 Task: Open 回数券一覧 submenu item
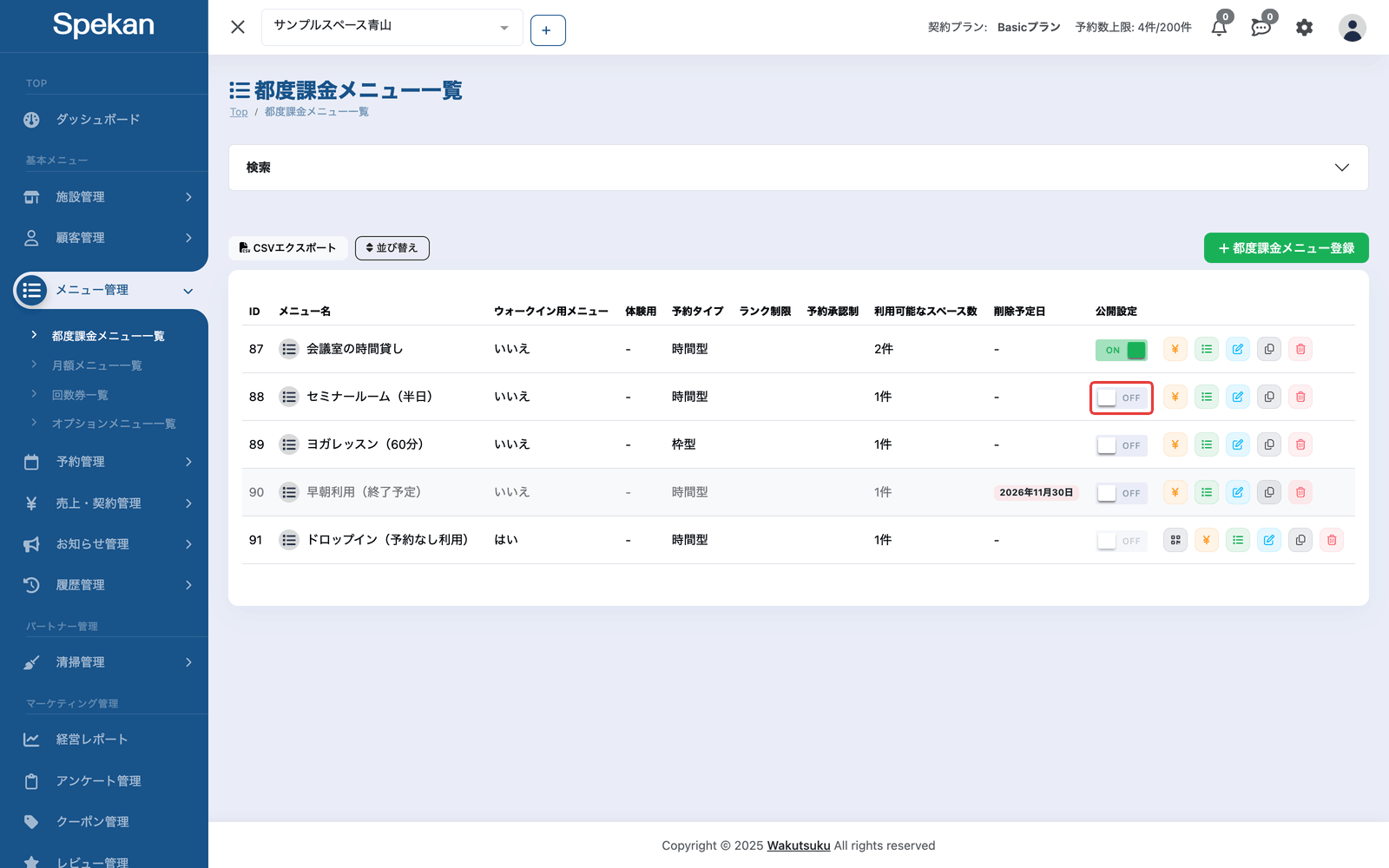click(80, 395)
